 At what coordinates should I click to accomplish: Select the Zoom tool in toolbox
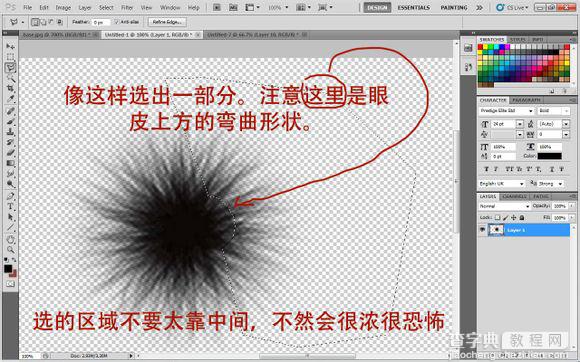click(10, 250)
